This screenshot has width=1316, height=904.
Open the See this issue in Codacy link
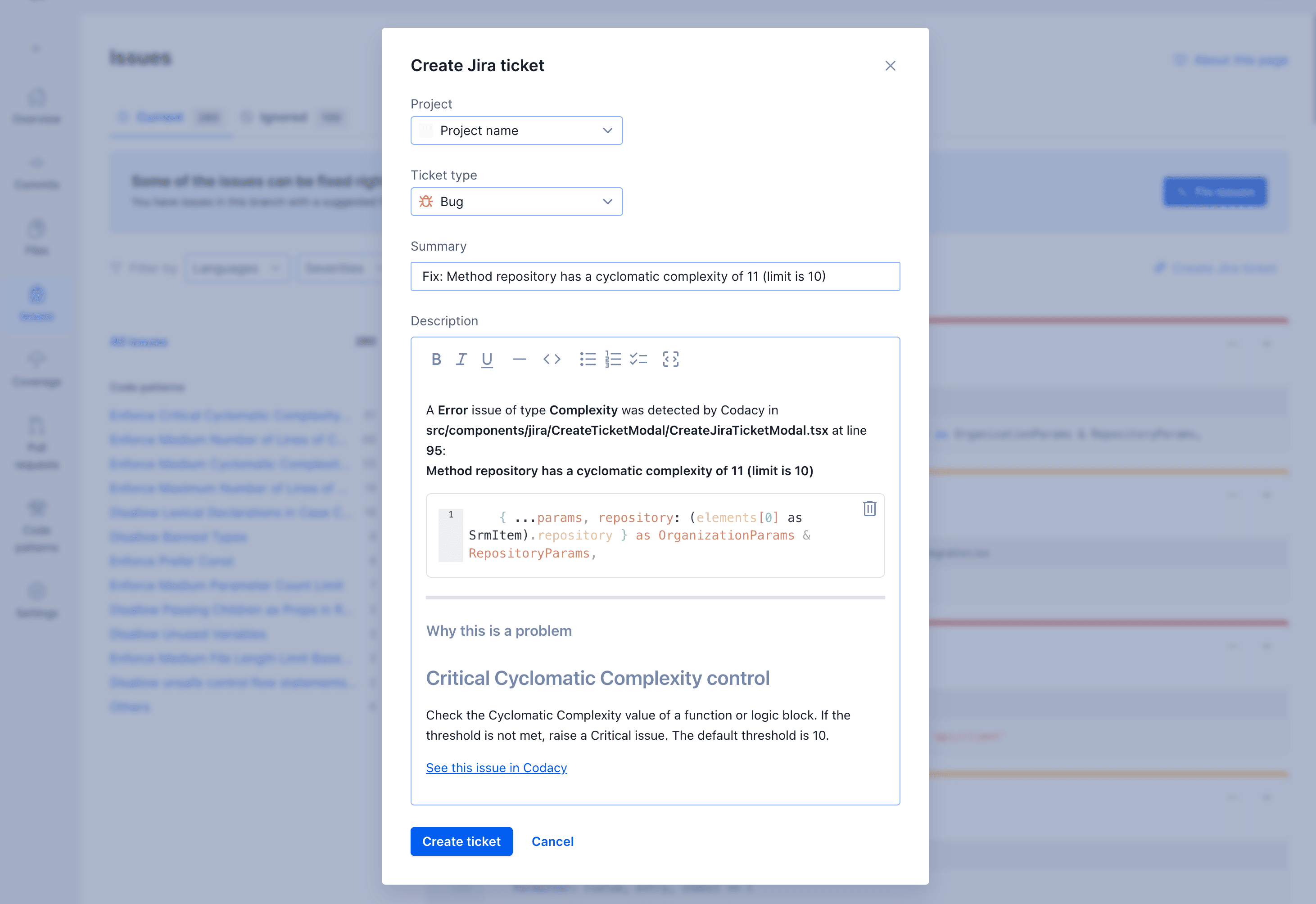coord(496,768)
